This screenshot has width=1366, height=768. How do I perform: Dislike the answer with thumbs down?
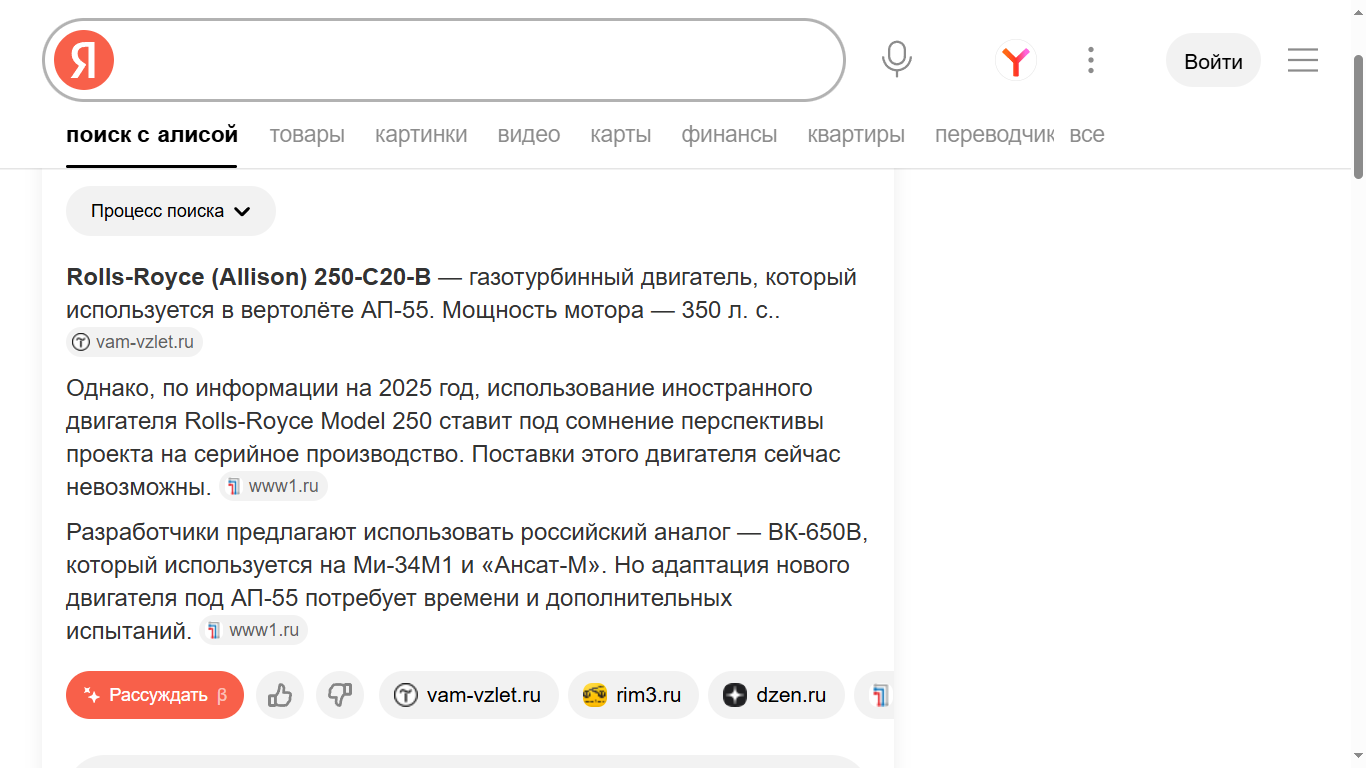(x=340, y=695)
